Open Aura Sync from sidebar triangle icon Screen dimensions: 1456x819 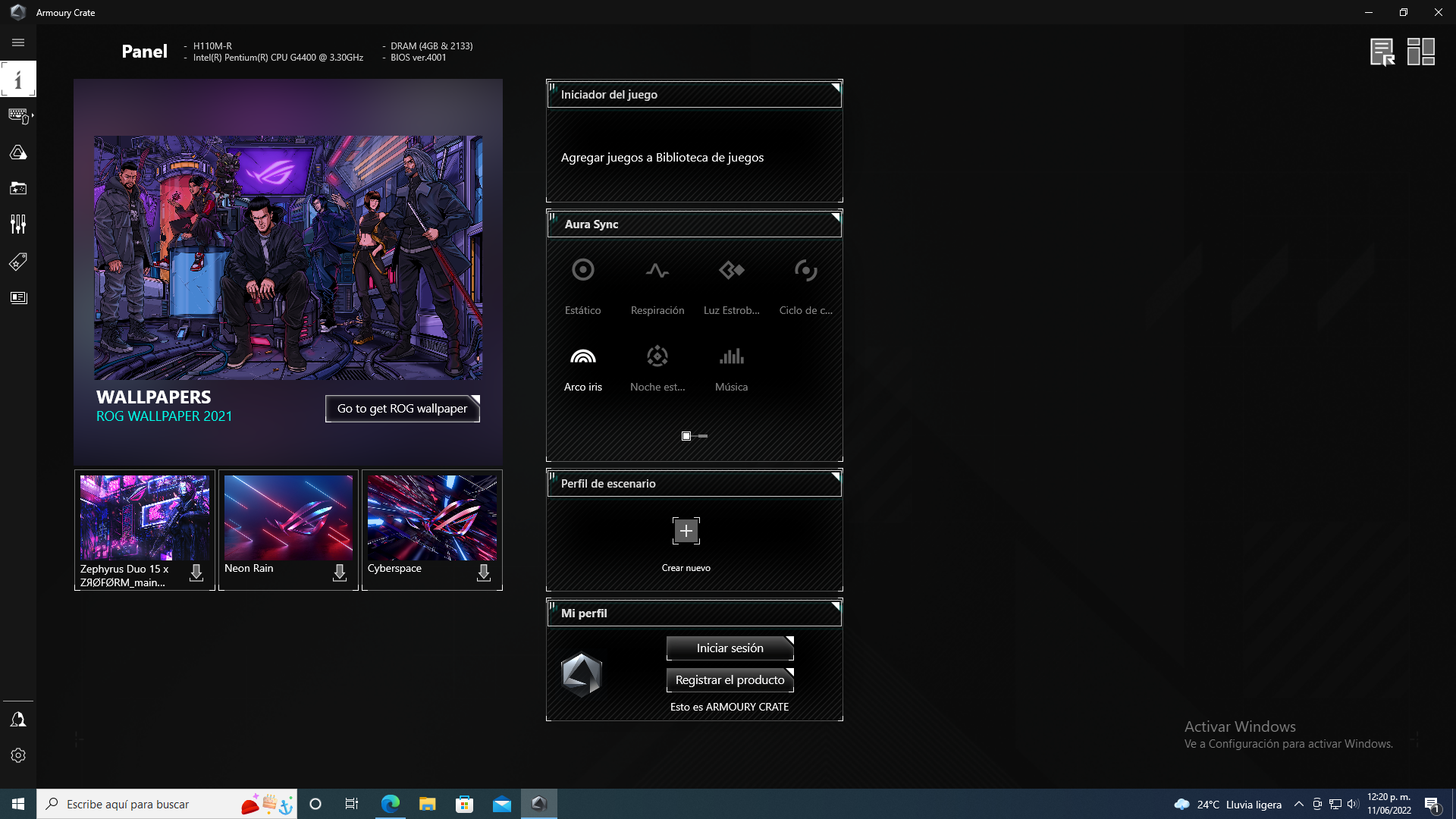point(18,152)
